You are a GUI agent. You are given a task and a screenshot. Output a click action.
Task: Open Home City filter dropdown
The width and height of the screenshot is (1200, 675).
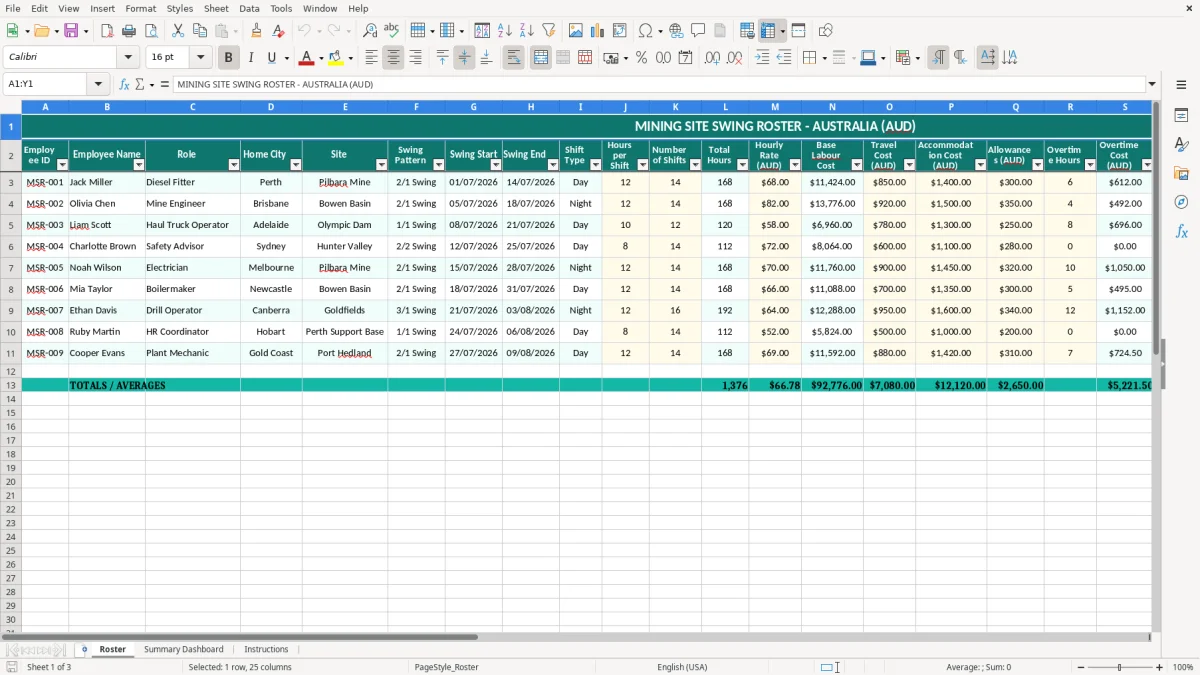[x=296, y=165]
